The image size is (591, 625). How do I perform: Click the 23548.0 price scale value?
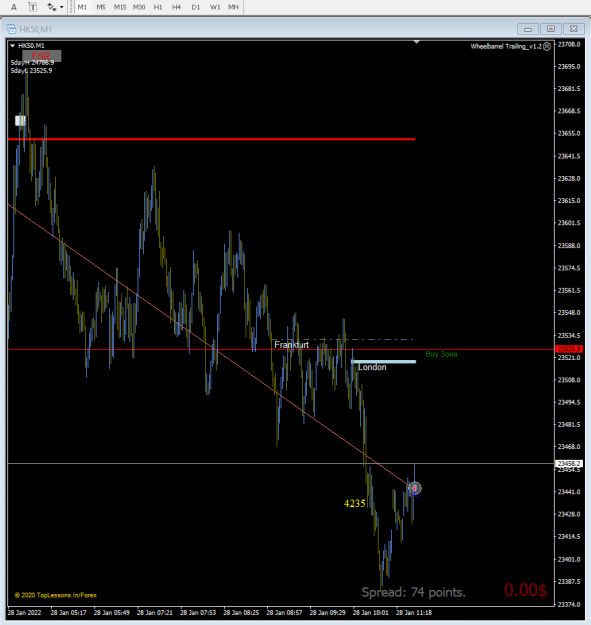click(569, 312)
